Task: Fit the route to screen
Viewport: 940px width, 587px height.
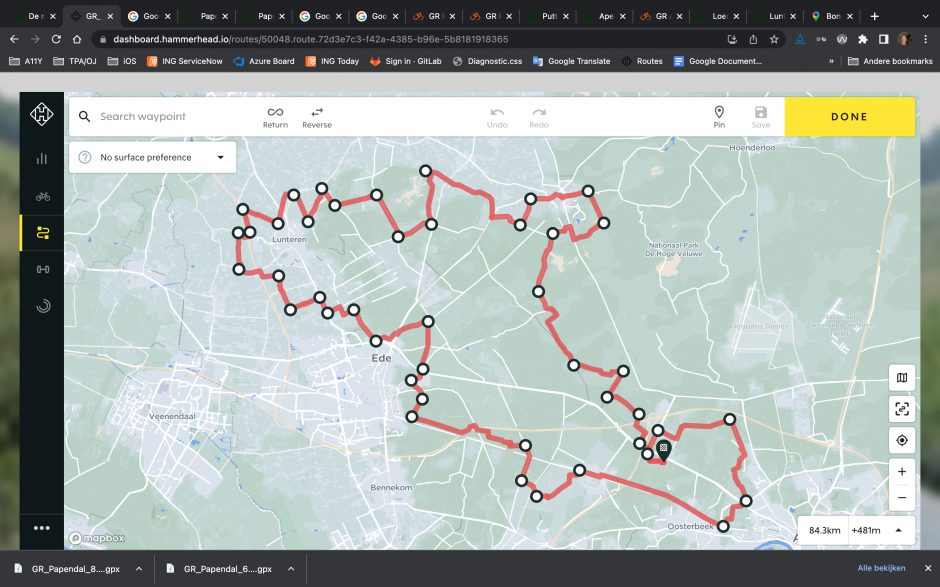Action: click(902, 409)
